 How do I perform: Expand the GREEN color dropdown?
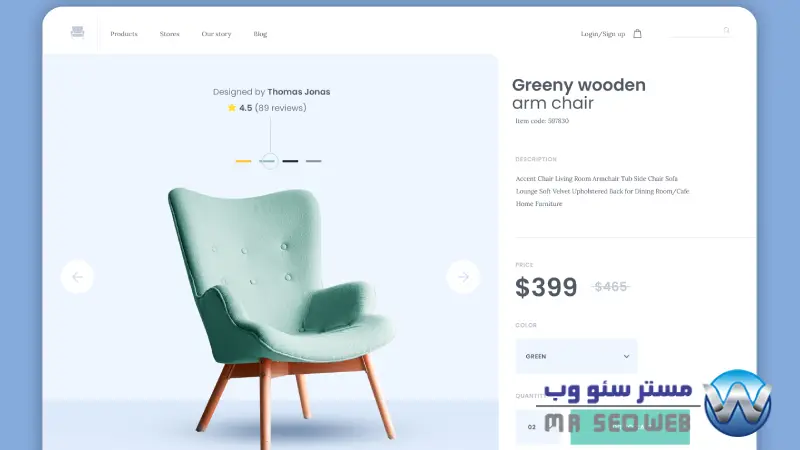point(576,356)
